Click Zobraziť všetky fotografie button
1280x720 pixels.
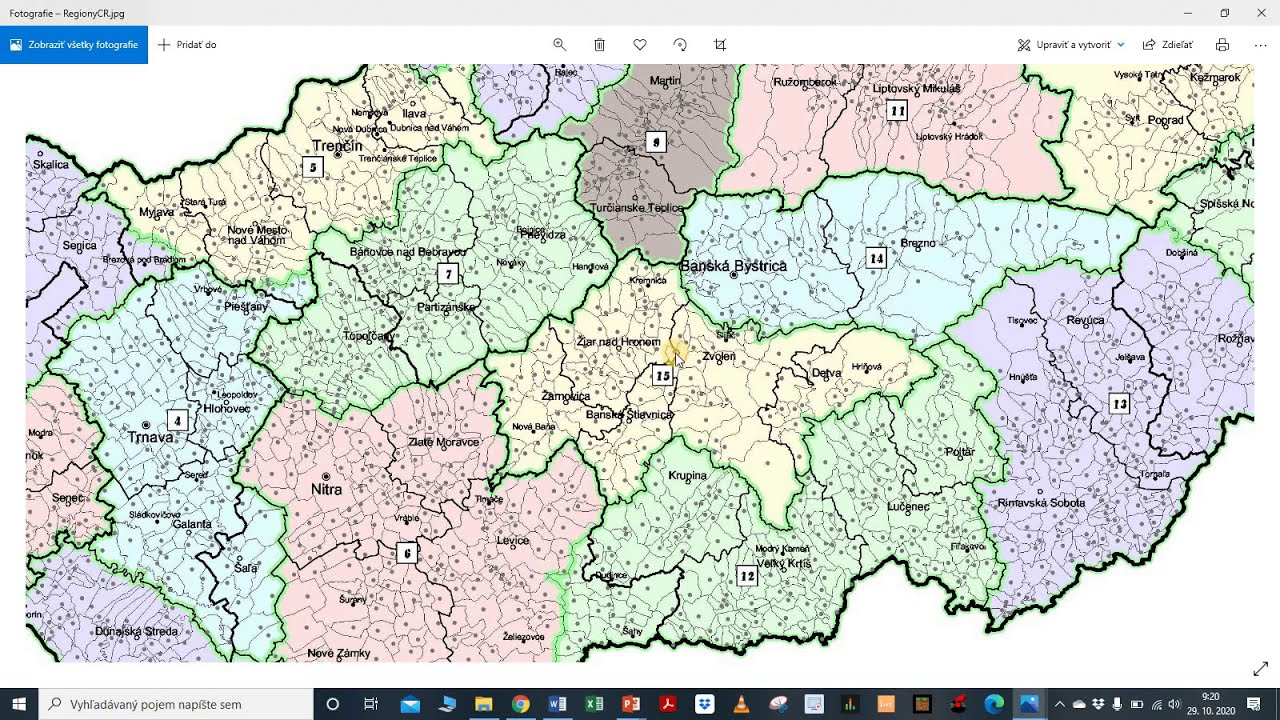click(74, 45)
